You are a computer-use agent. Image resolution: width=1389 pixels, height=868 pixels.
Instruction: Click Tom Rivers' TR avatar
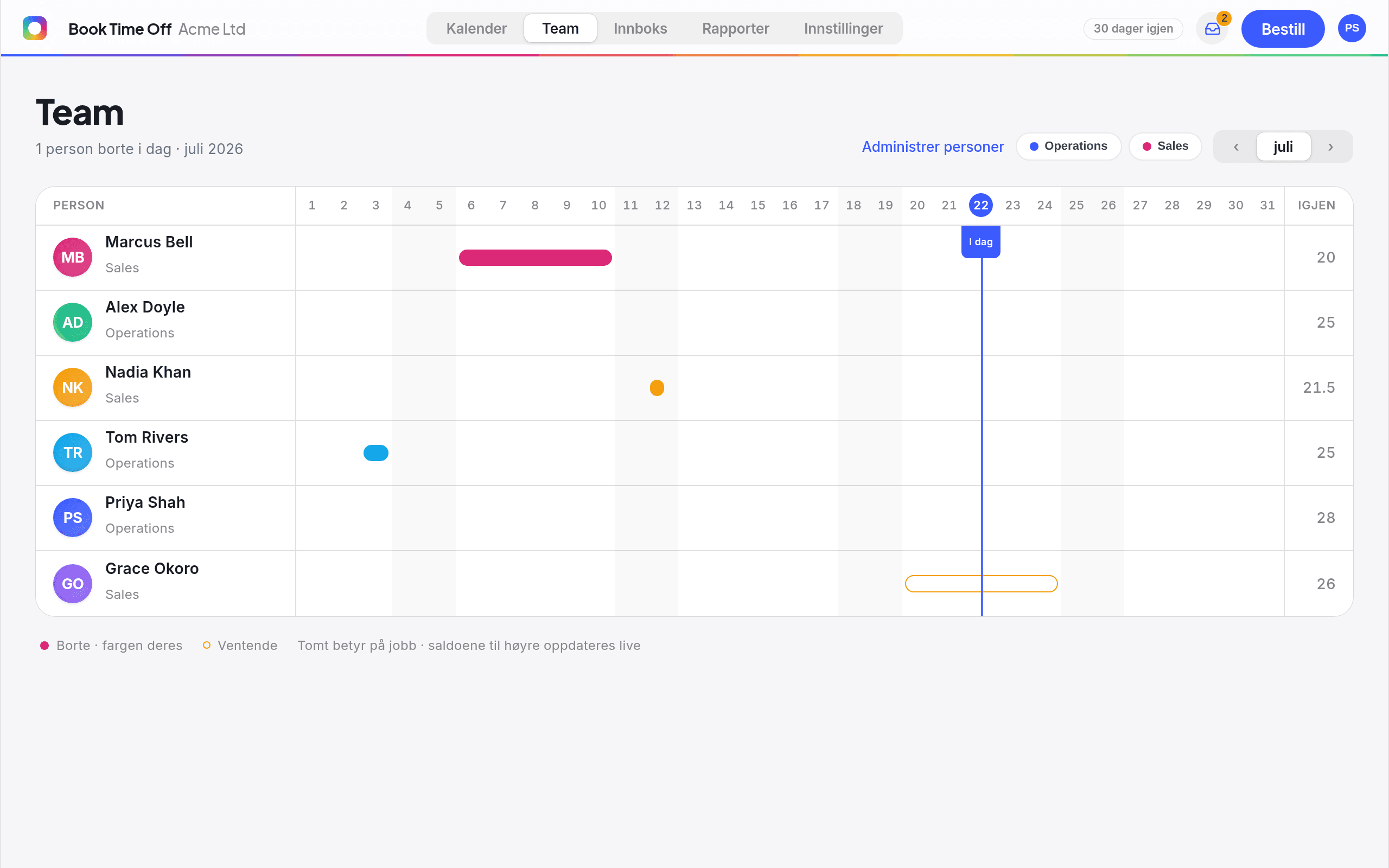pos(72,452)
